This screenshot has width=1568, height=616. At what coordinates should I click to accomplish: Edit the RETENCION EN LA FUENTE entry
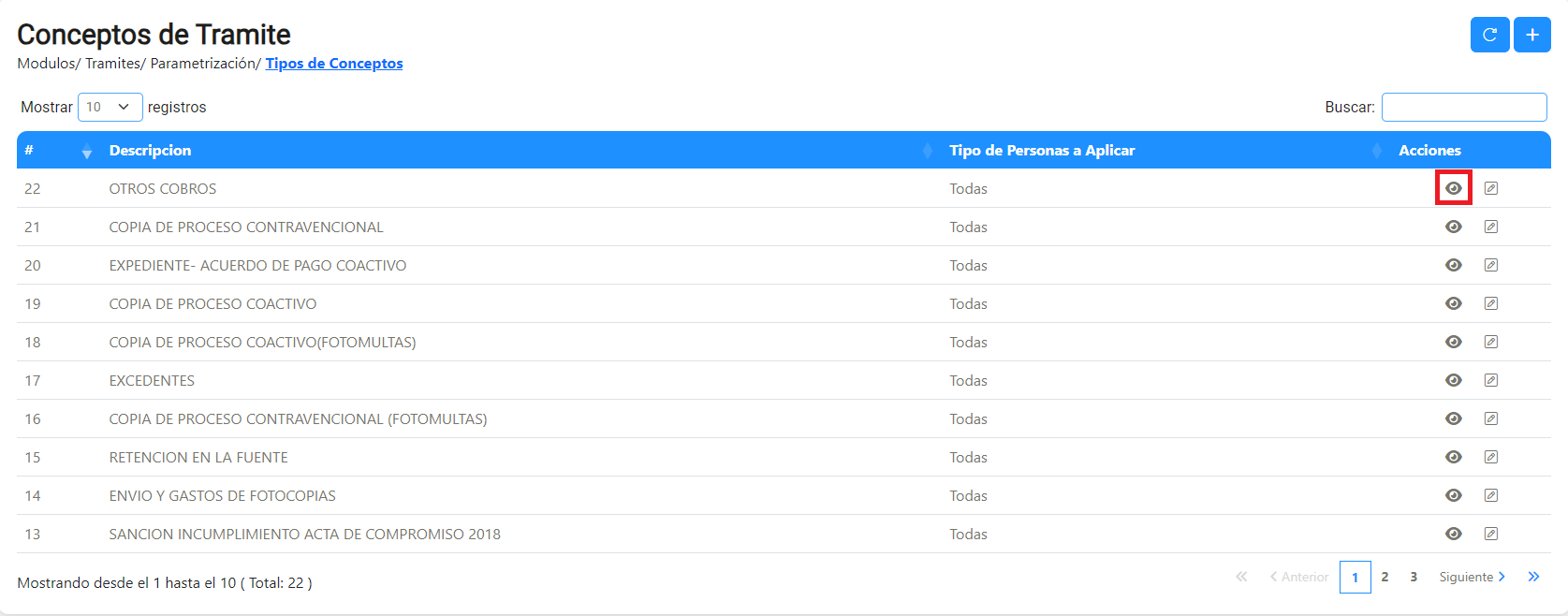pyautogui.click(x=1491, y=457)
